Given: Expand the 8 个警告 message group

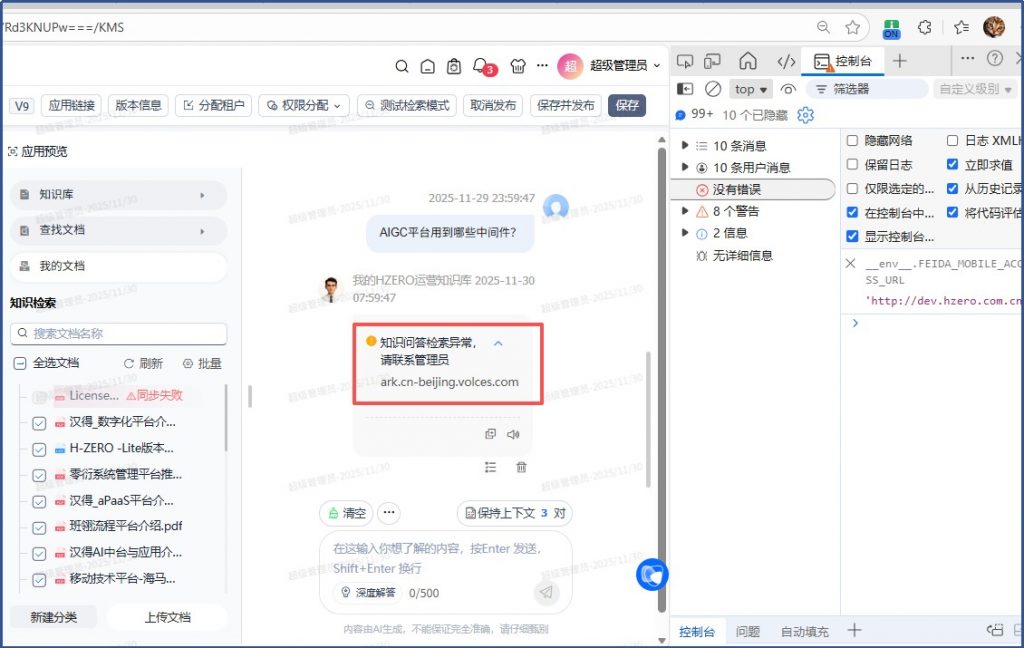Looking at the screenshot, I should click(685, 211).
